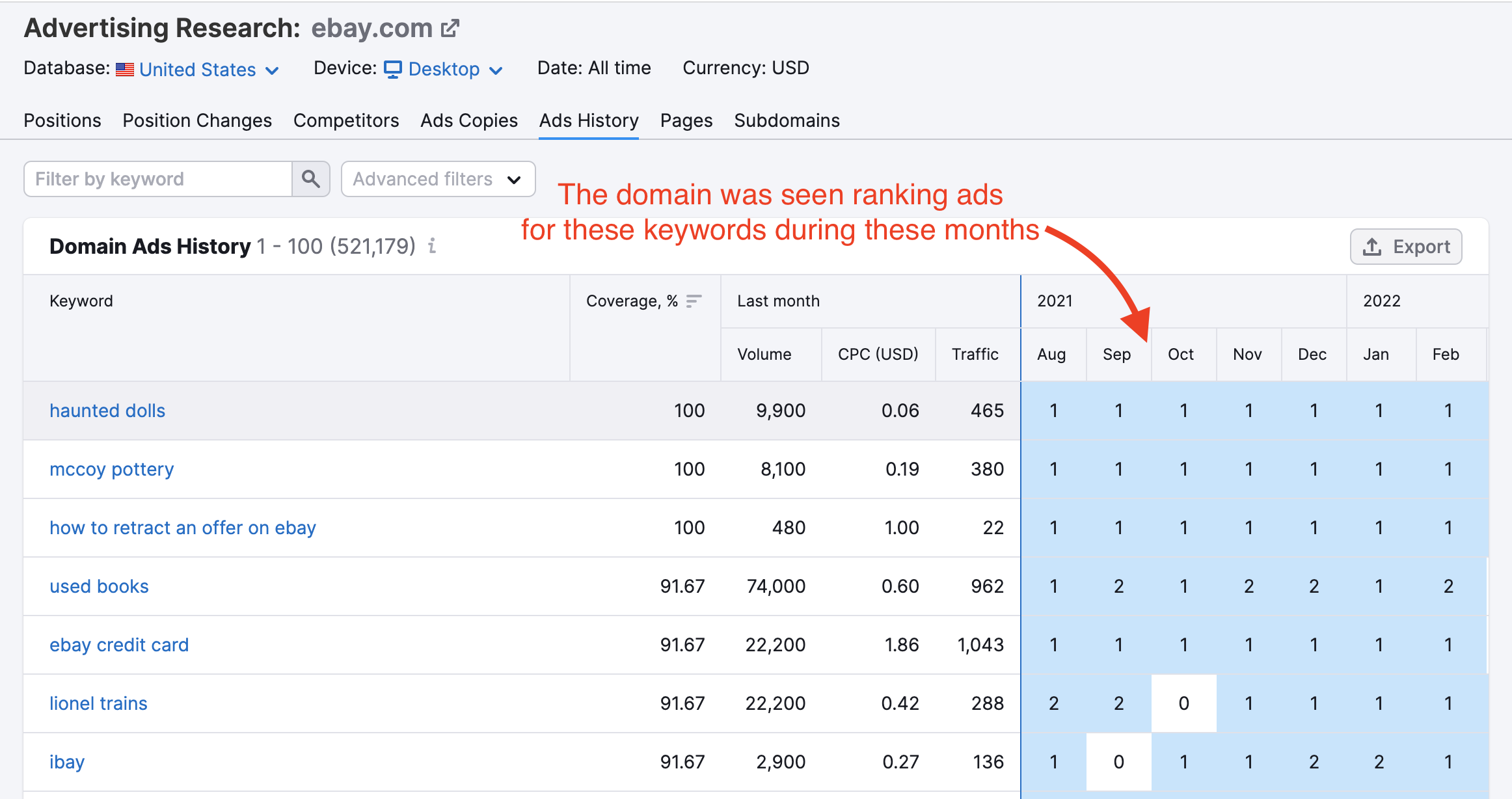Open the United States database dropdown
This screenshot has width=1512, height=799.
[209, 69]
